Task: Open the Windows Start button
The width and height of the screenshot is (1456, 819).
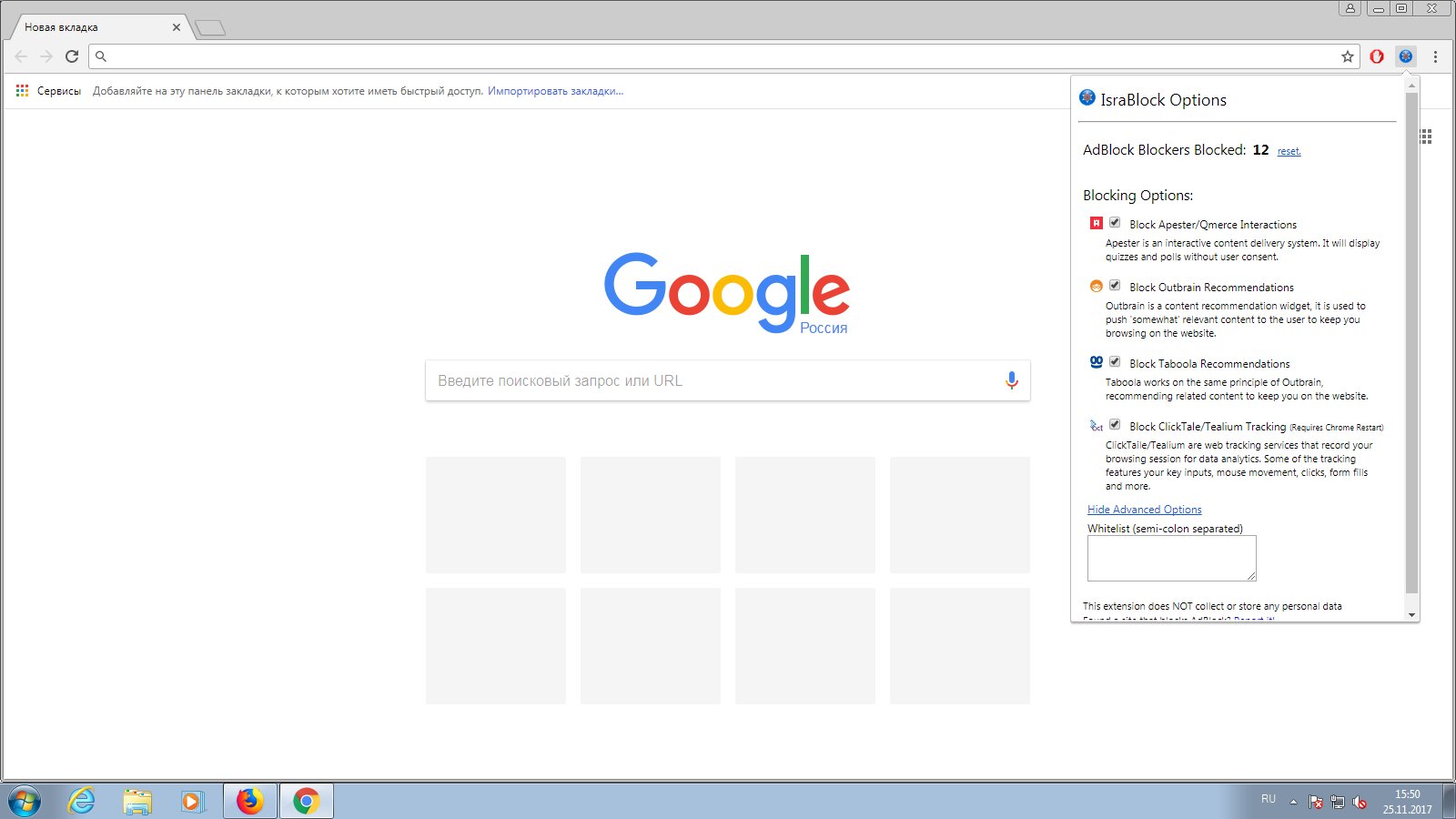Action: [x=25, y=801]
